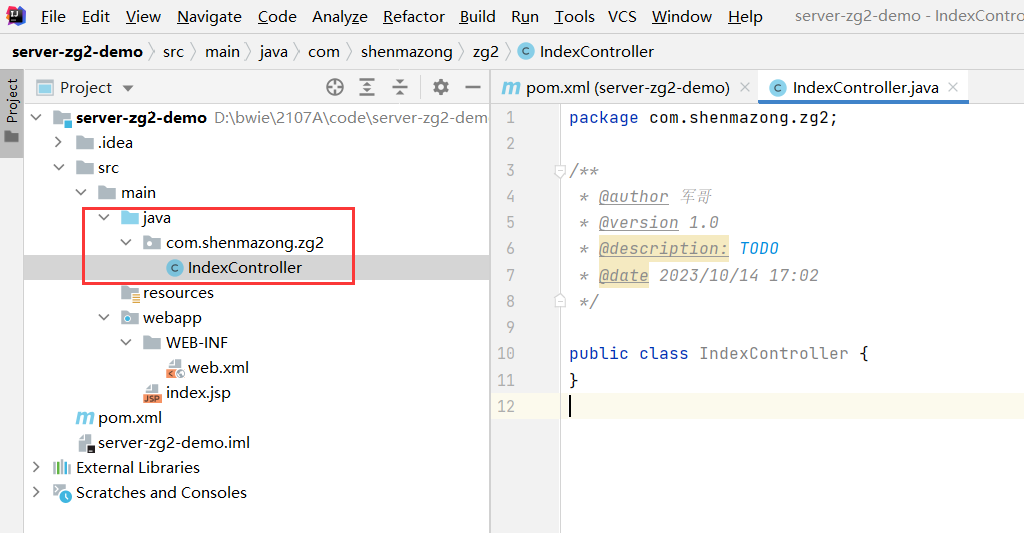Click the External Libraries icon

[62, 468]
